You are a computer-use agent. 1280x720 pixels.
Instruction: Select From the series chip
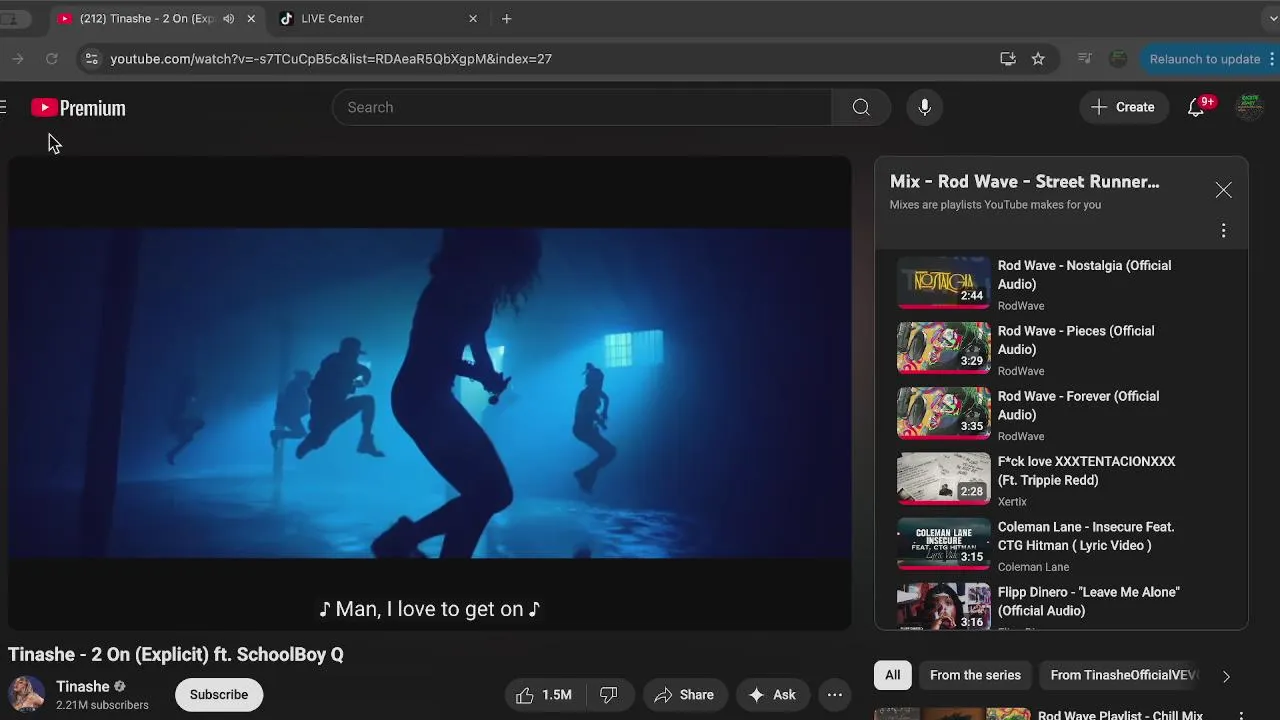(975, 675)
